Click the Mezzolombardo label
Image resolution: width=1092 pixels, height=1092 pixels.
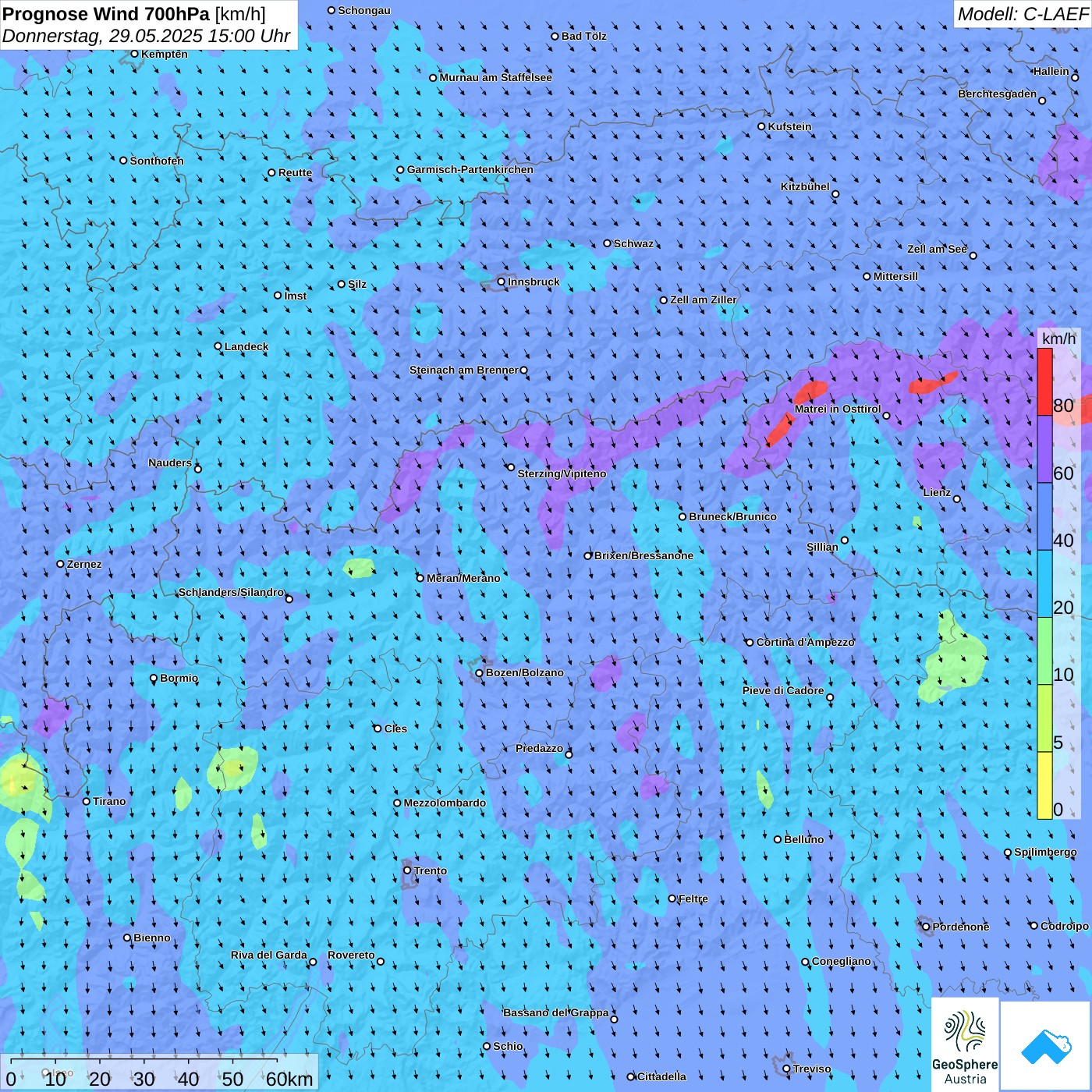pyautogui.click(x=445, y=803)
